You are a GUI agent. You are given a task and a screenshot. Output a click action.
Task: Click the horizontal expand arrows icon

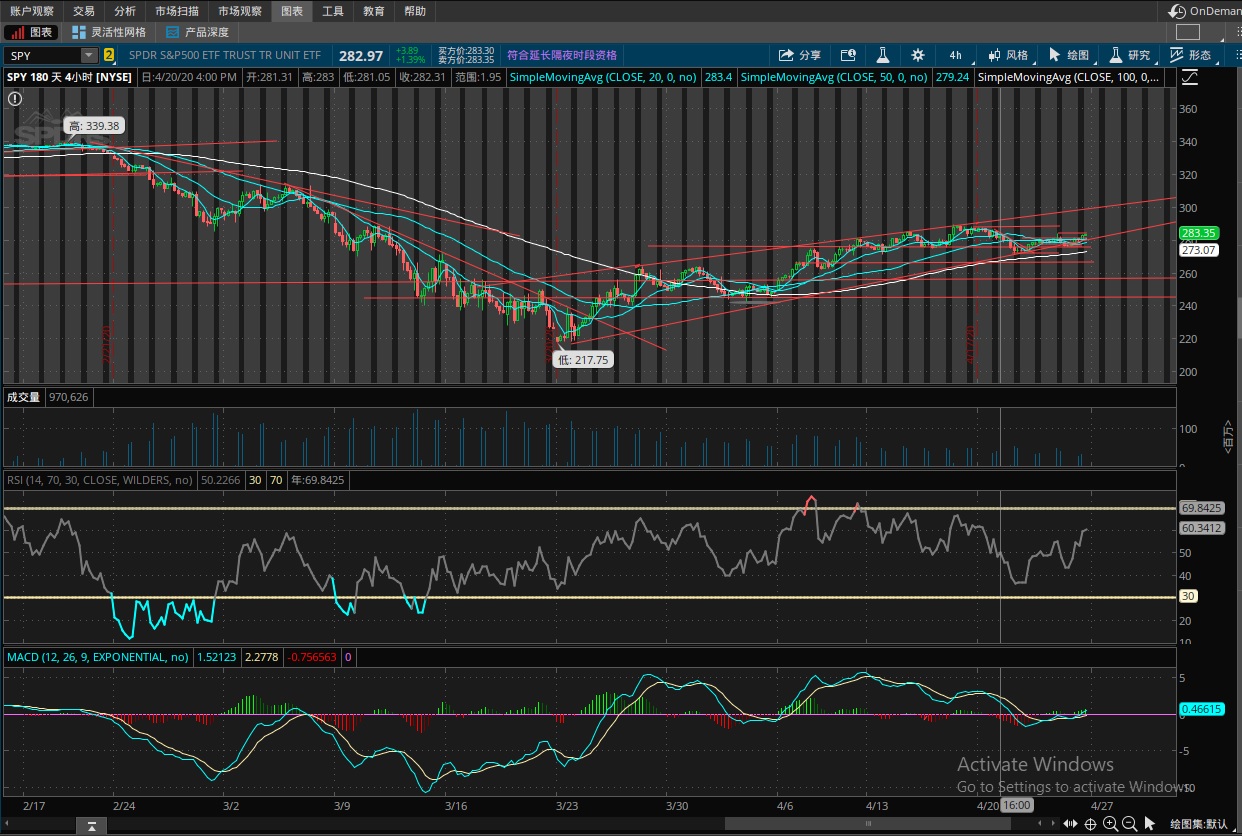pyautogui.click(x=1071, y=825)
